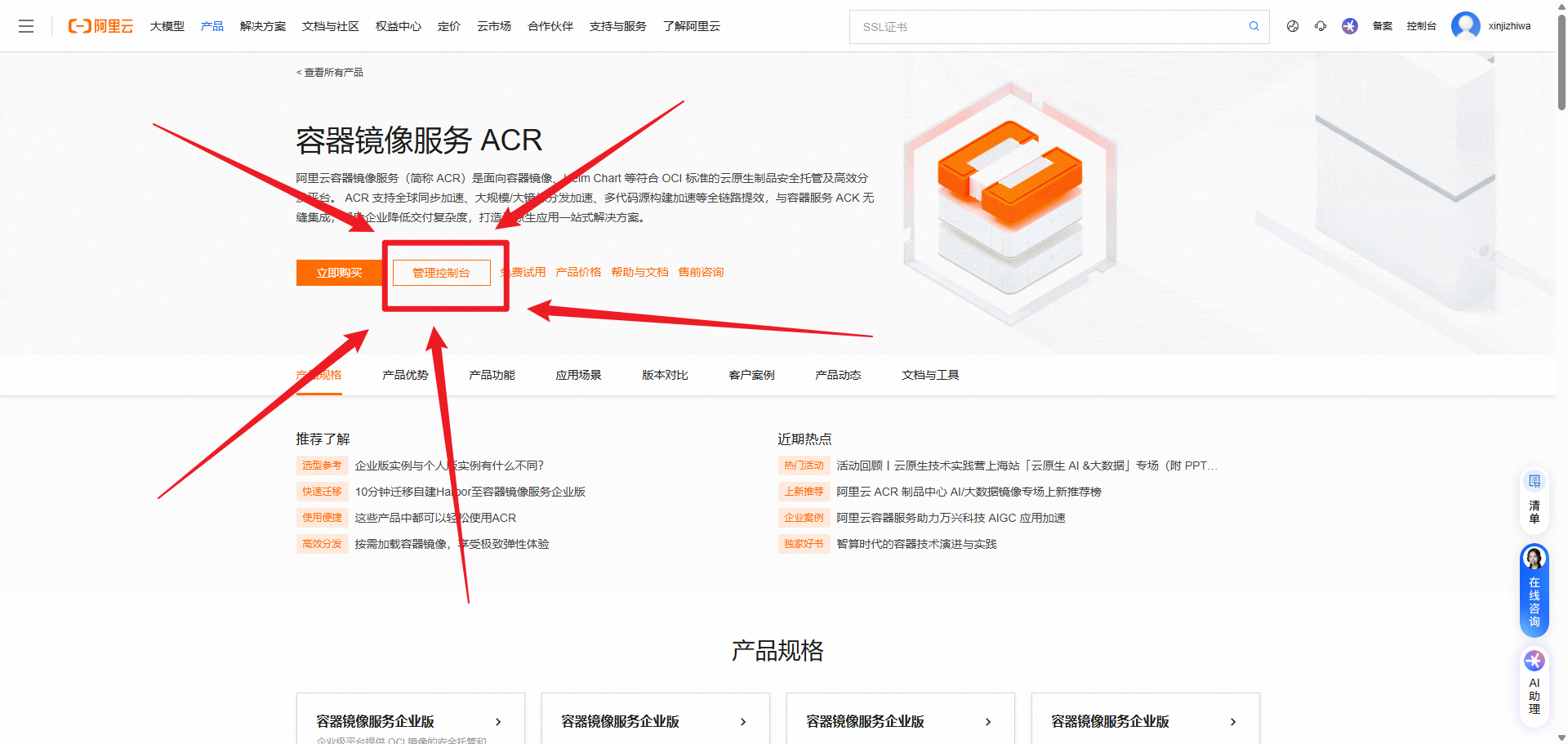Image resolution: width=1568 pixels, height=744 pixels.
Task: Open the hamburger navigation menu
Action: point(26,26)
